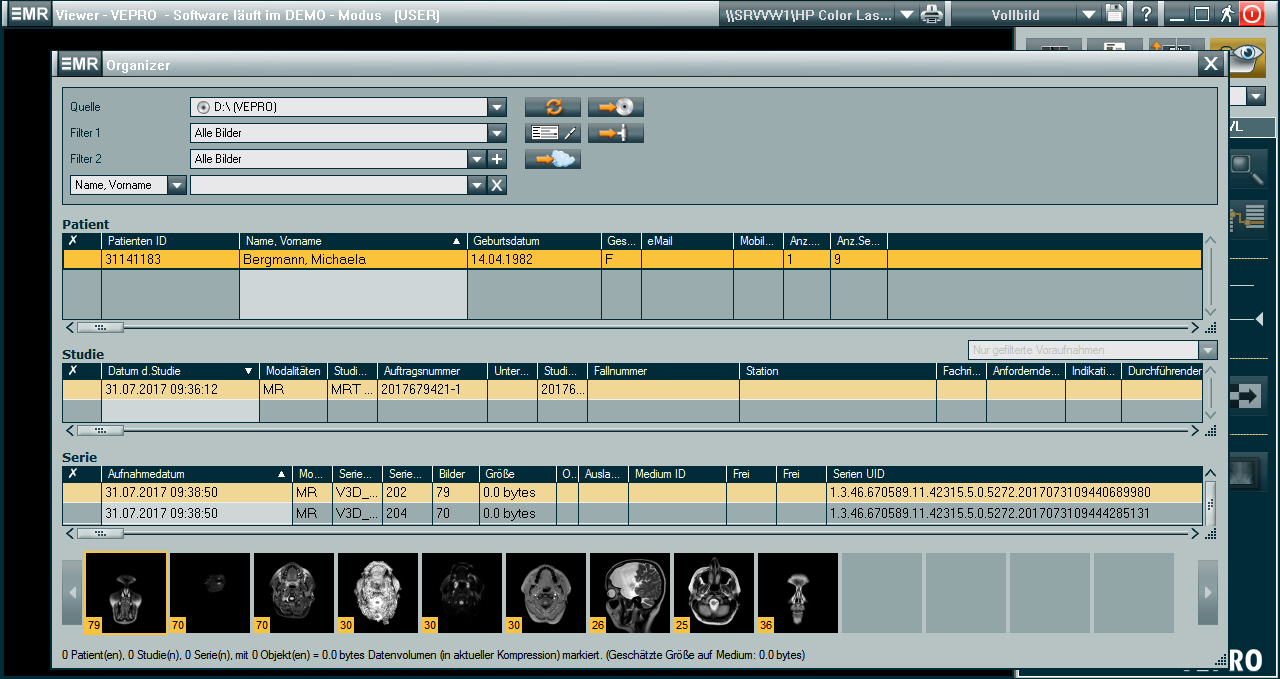Click the walking person icon

coord(1226,14)
